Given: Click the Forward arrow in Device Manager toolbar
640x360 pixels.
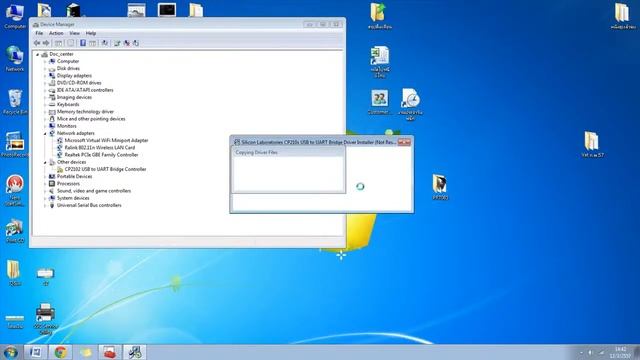Looking at the screenshot, I should click(x=46, y=43).
